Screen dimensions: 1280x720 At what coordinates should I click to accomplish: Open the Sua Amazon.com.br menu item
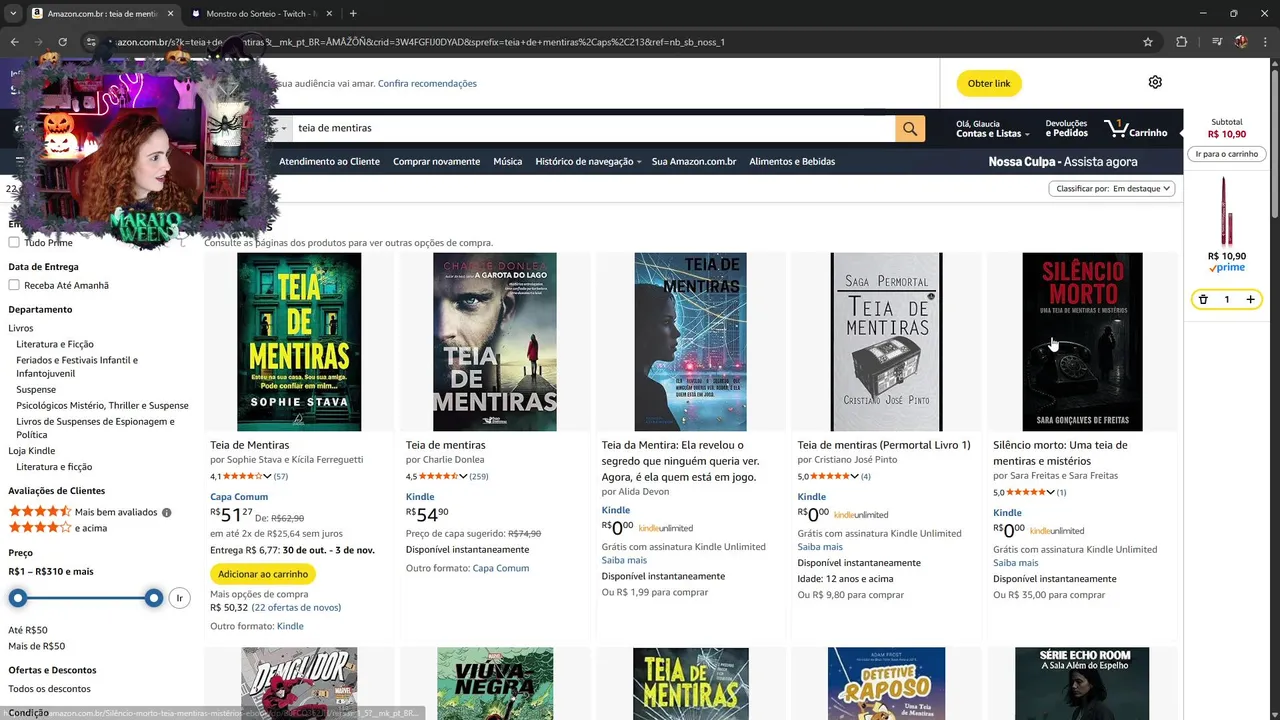pyautogui.click(x=694, y=161)
